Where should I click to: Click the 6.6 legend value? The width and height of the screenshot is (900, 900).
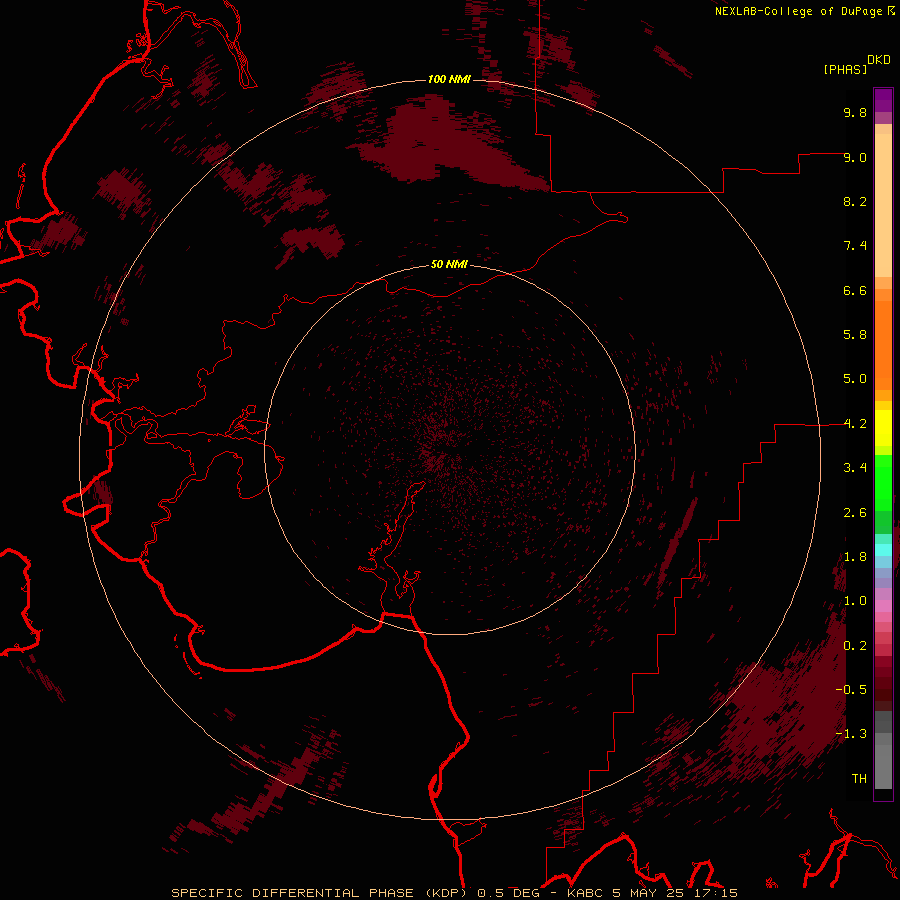click(855, 290)
